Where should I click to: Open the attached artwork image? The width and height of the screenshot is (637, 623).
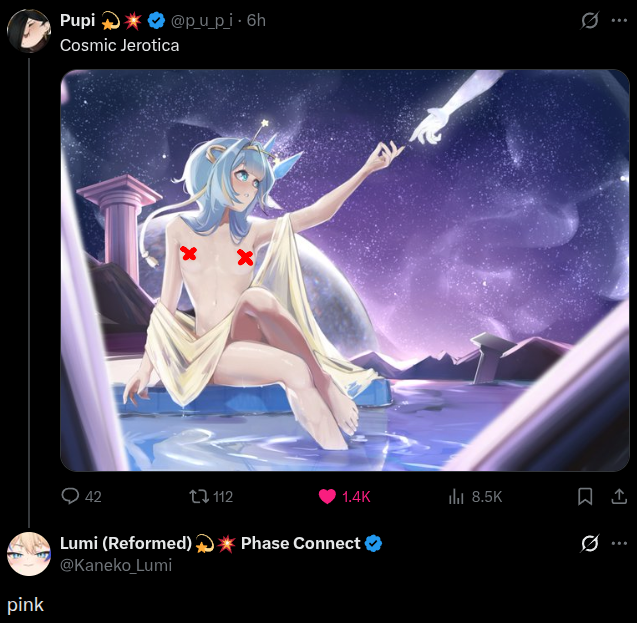click(344, 270)
